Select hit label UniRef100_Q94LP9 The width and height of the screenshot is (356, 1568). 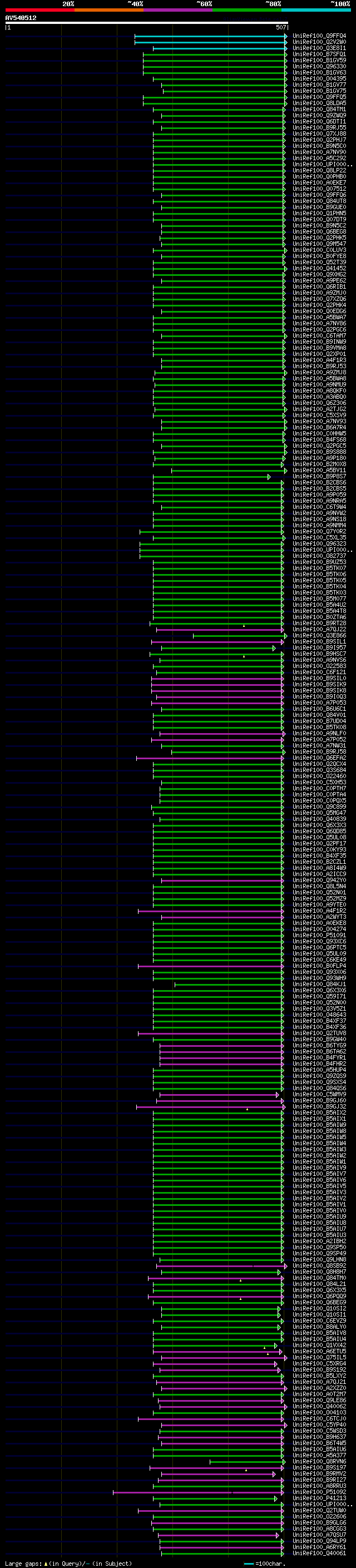click(x=319, y=1541)
